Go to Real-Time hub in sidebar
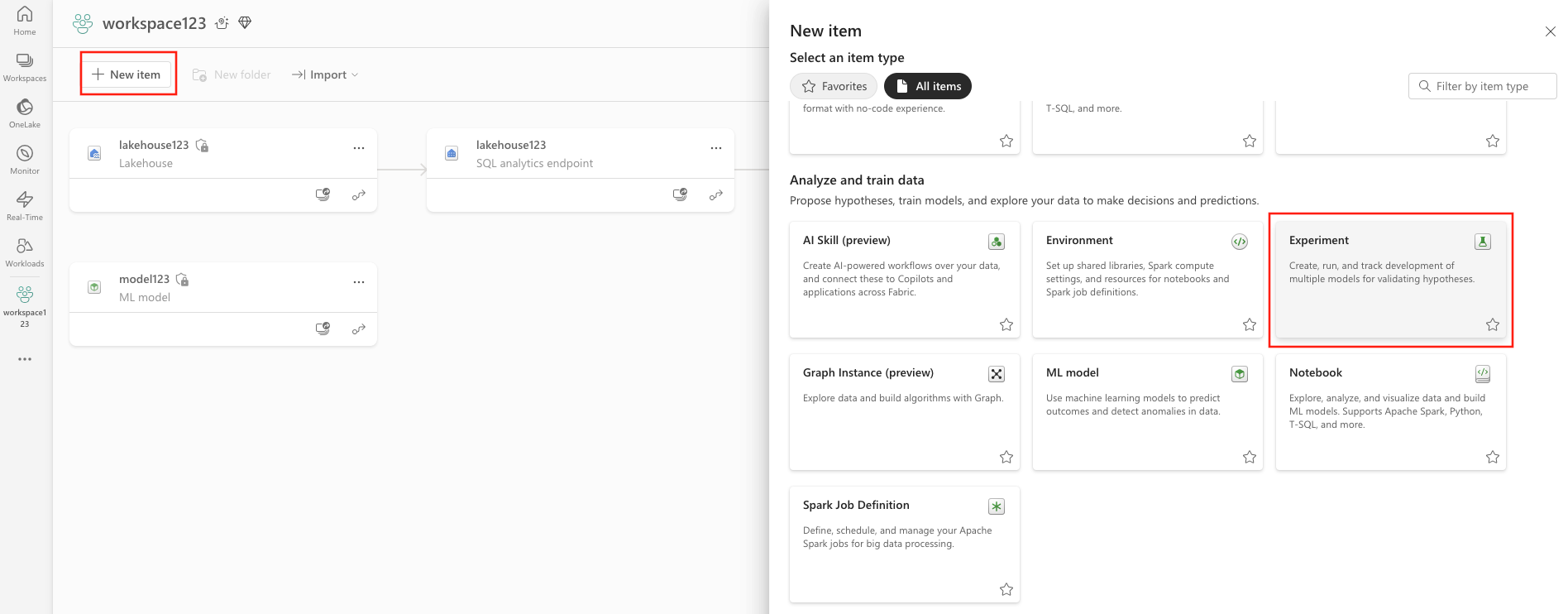The height and width of the screenshot is (614, 1568). click(x=25, y=205)
